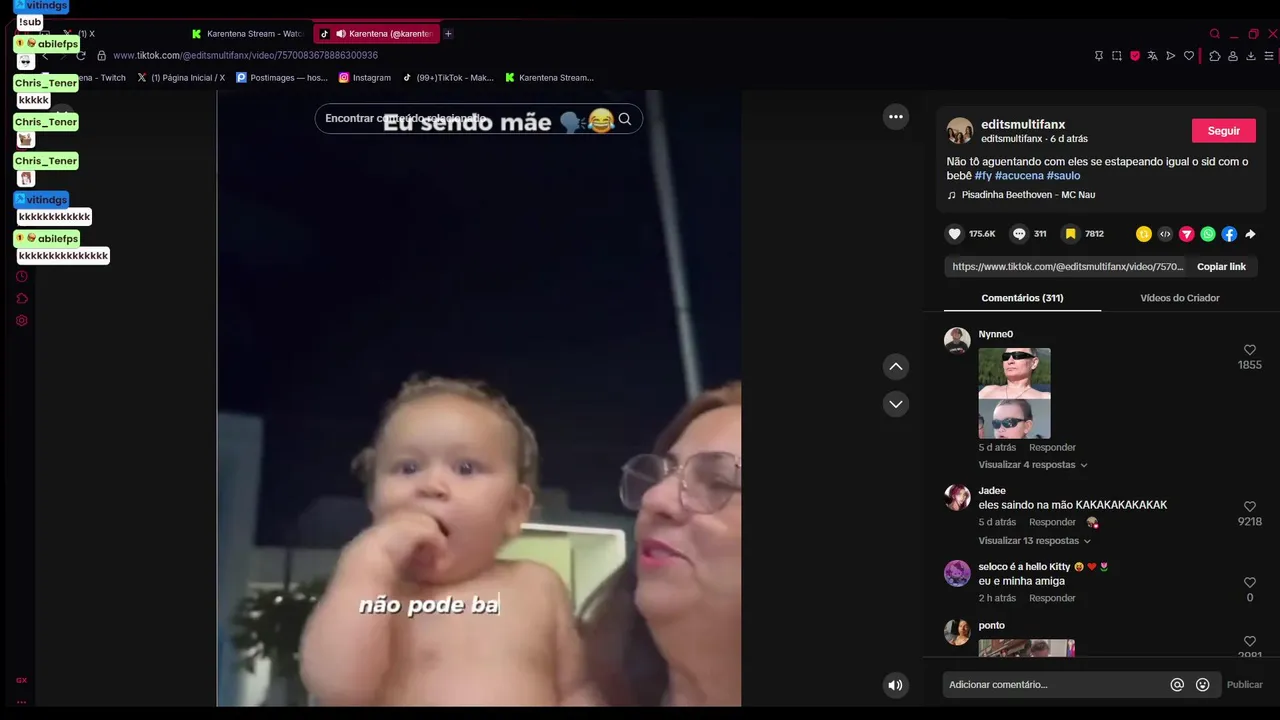The height and width of the screenshot is (720, 1280).
Task: Mention a user with the @ icon
Action: tap(1177, 685)
